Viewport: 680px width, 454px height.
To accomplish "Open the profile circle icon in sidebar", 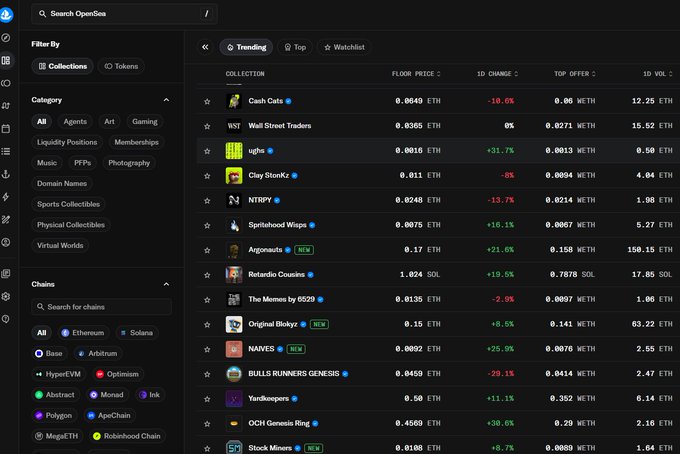I will 6,242.
